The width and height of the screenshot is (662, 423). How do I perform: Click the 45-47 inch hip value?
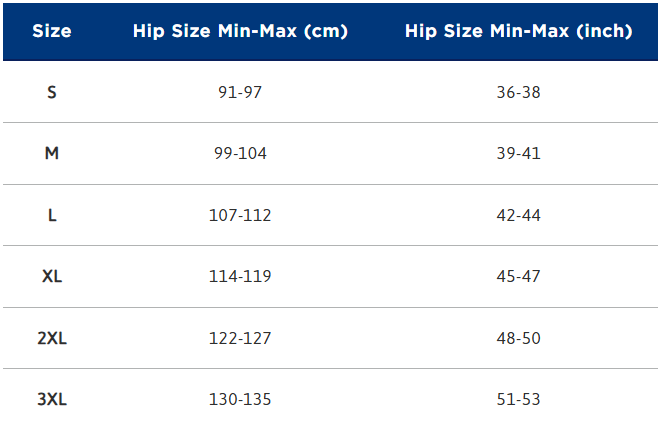tap(518, 276)
